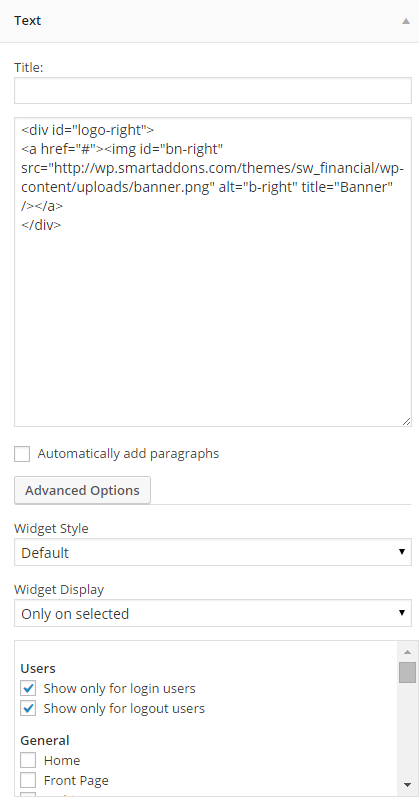Viewport: 419px width, 805px height.
Task: Click the Widget Display dropdown arrow
Action: pos(402,612)
